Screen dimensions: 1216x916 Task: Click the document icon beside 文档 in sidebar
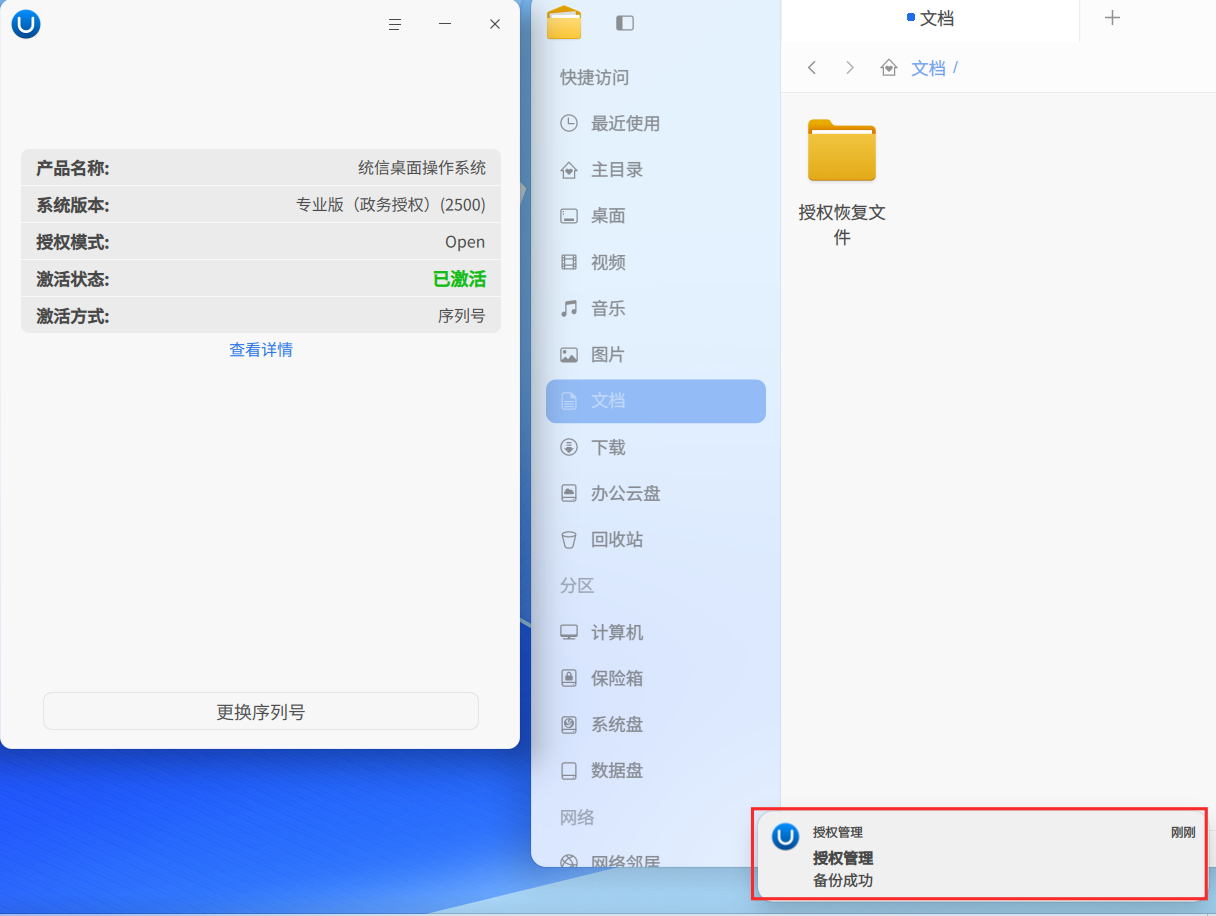569,401
